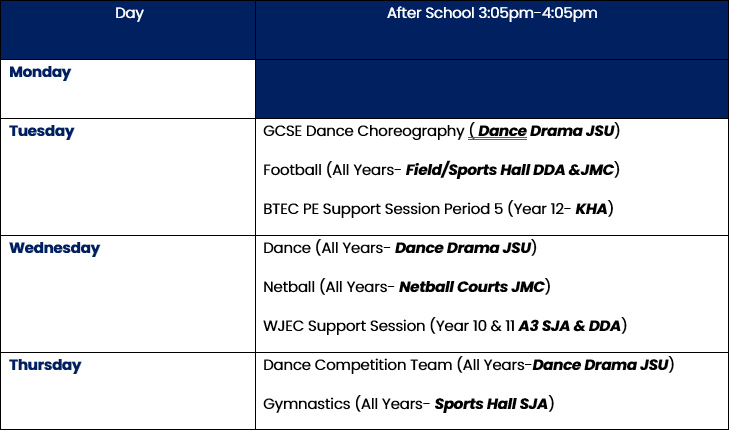This screenshot has width=729, height=430.
Task: Click the empty Monday activities cell
Action: (492, 89)
